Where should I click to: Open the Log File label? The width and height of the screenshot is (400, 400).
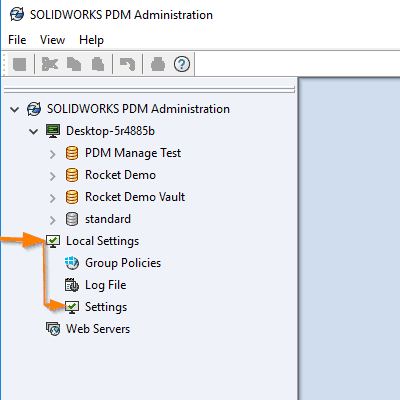point(106,285)
